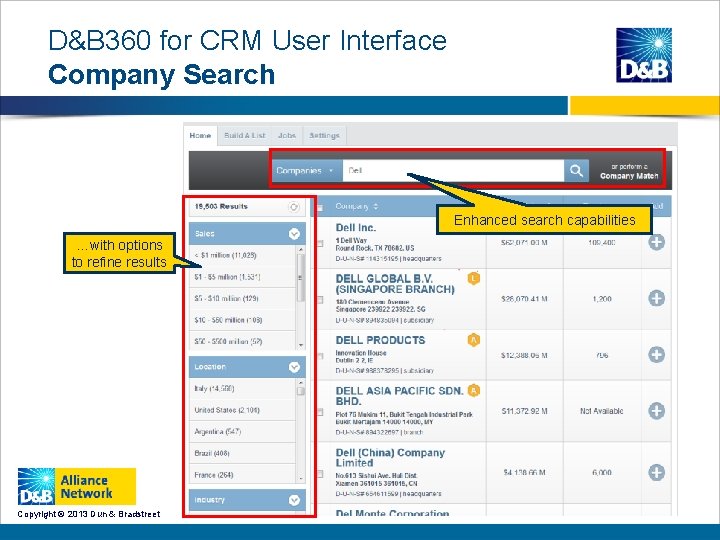Open the DELL PRODUCTS company link
720x540 pixels.
[380, 340]
